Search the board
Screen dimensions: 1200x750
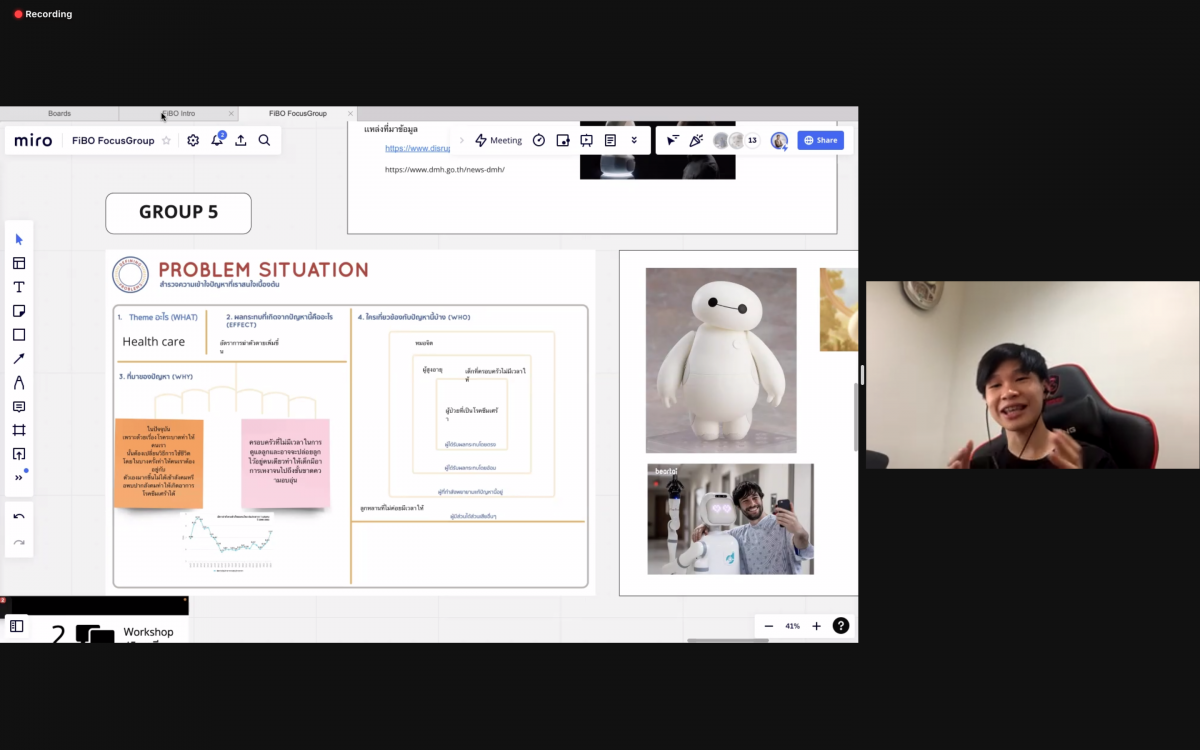264,141
